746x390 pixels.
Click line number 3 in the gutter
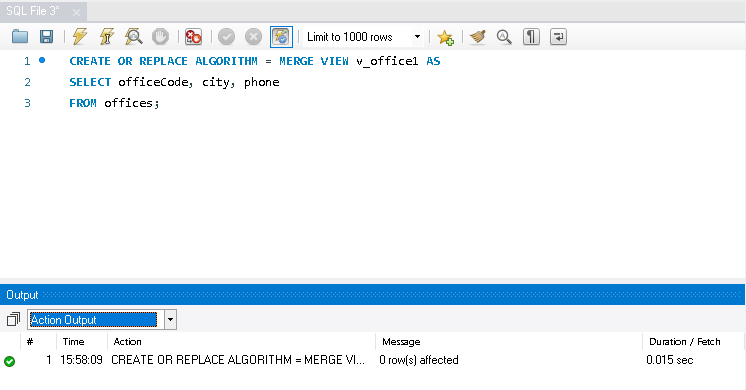coord(28,103)
